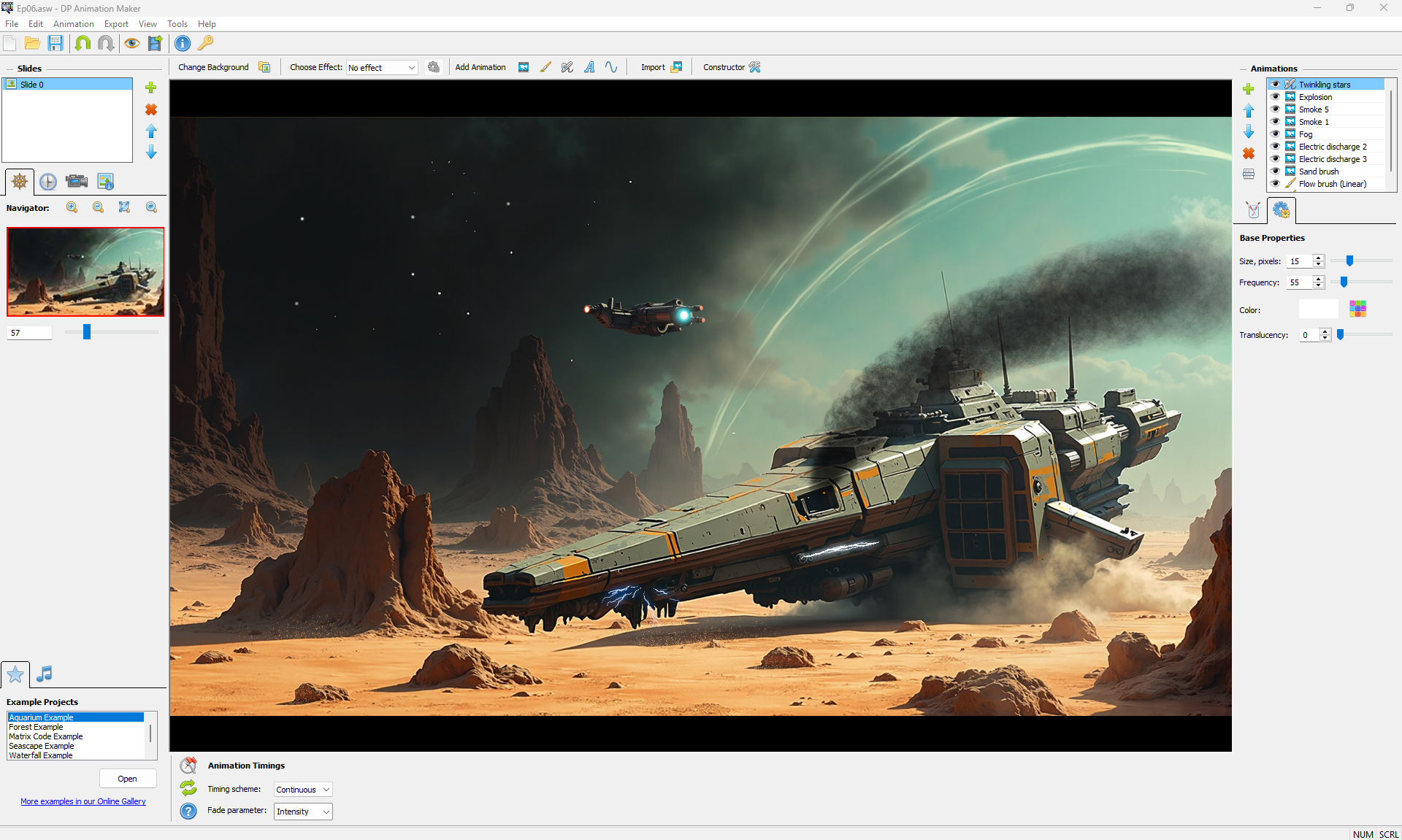Open the music notes tab icon
This screenshot has width=1402, height=840.
[45, 674]
